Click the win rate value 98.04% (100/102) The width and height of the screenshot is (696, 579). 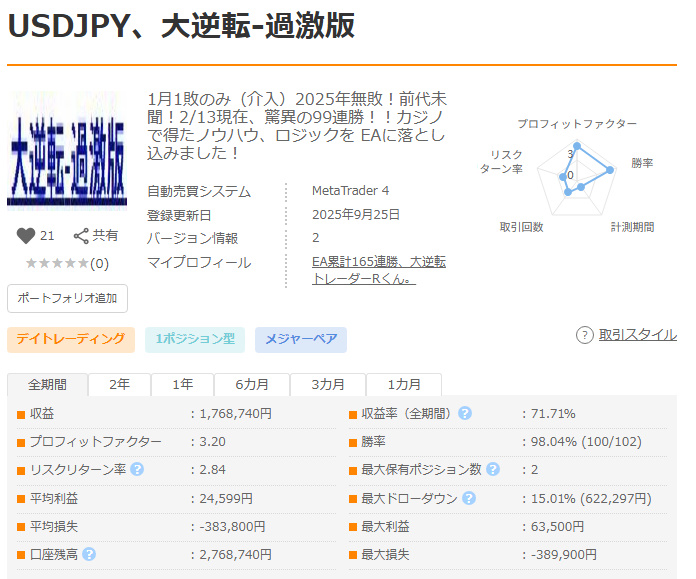586,441
